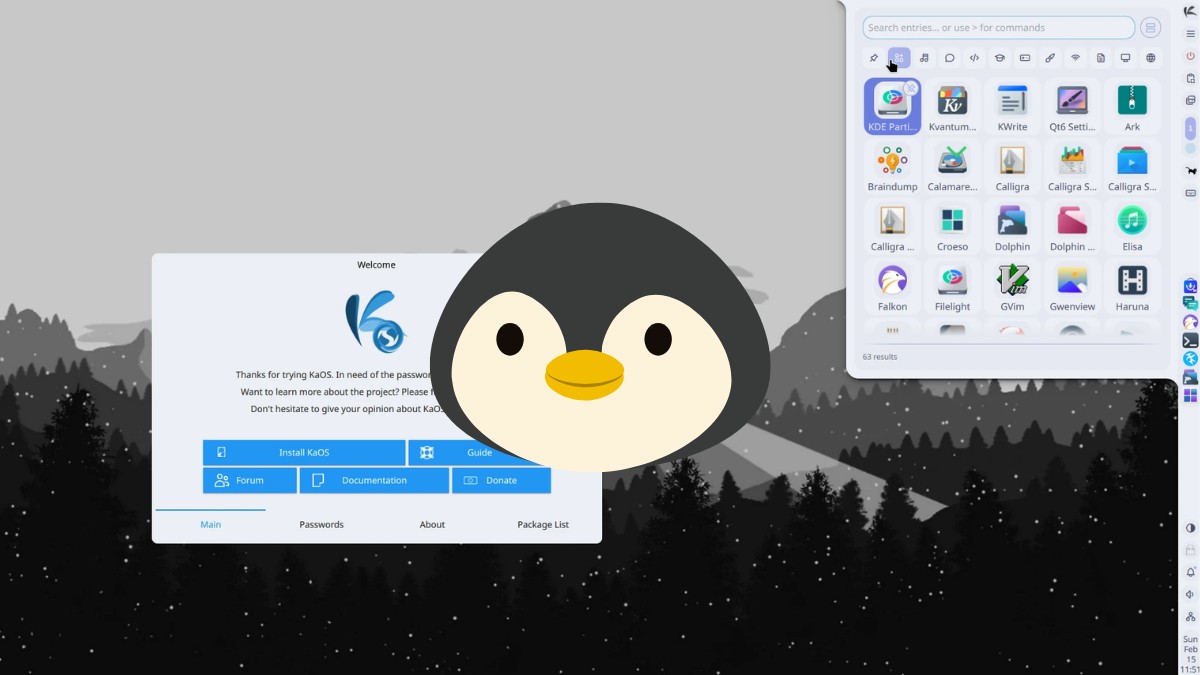Show the Development category apps
1200x675 pixels.
pos(974,57)
